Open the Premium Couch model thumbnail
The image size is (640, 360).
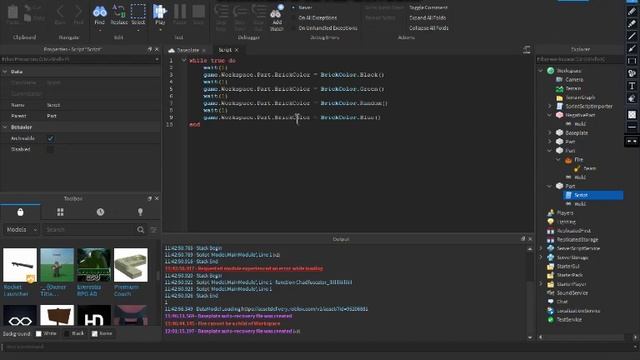coord(131,265)
